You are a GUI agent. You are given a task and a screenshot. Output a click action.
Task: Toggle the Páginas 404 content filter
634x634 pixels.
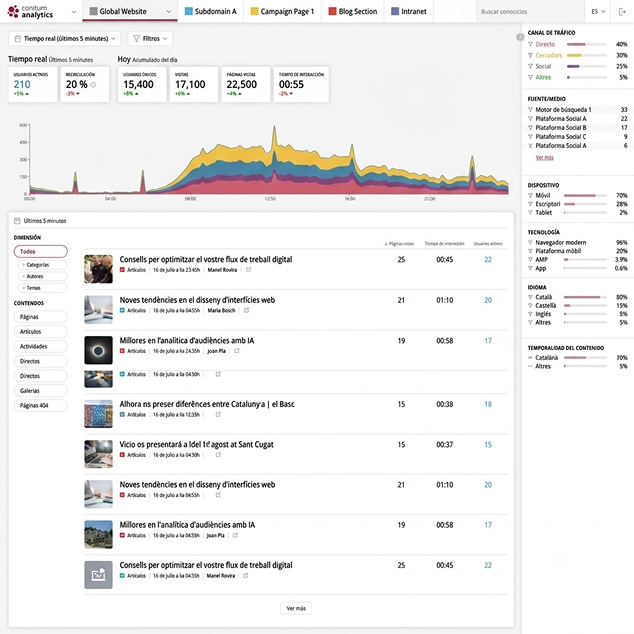coord(40,405)
